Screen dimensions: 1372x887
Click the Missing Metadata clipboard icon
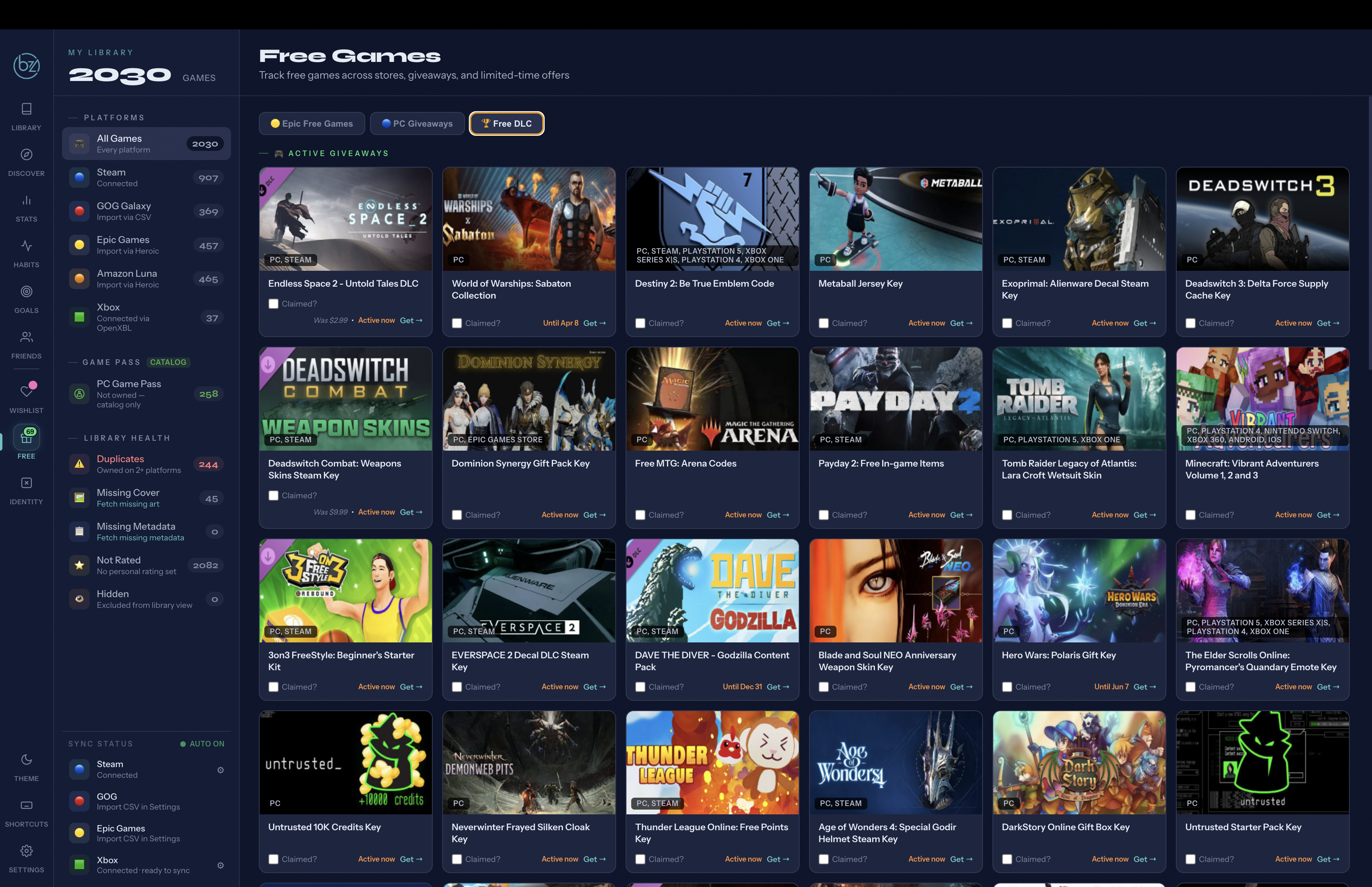click(79, 532)
